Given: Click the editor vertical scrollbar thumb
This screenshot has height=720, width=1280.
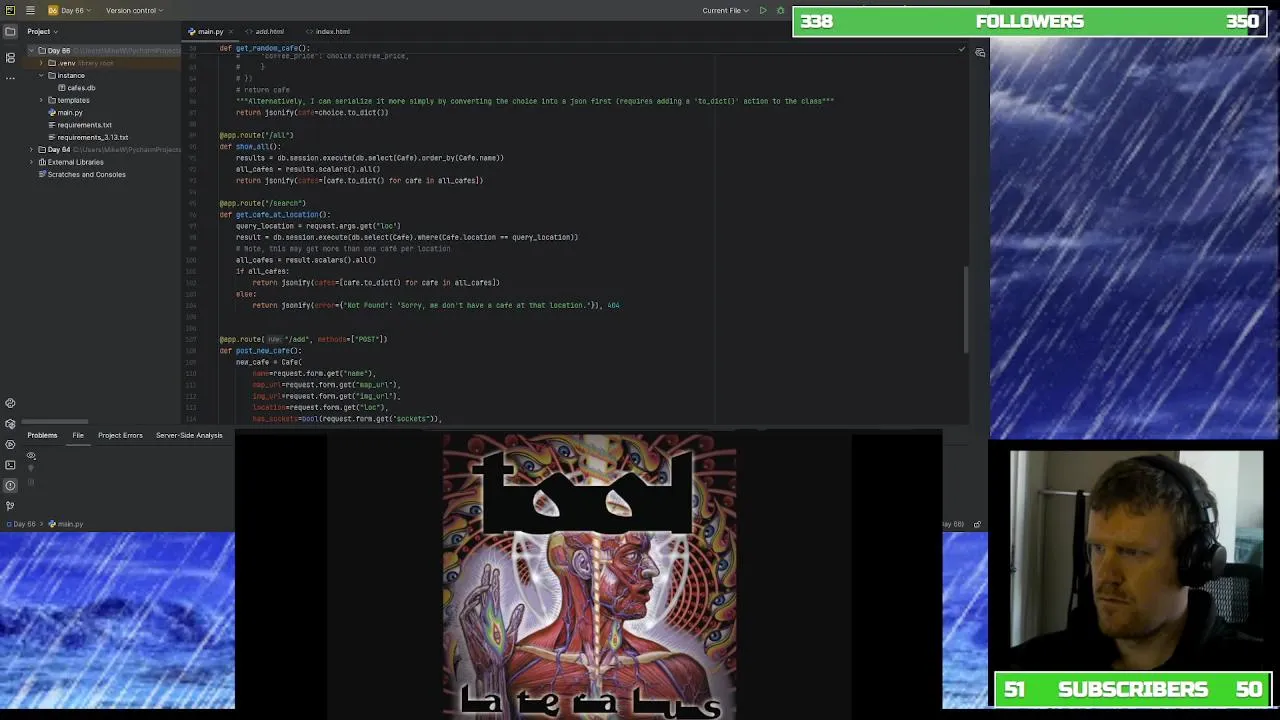Looking at the screenshot, I should click(966, 310).
